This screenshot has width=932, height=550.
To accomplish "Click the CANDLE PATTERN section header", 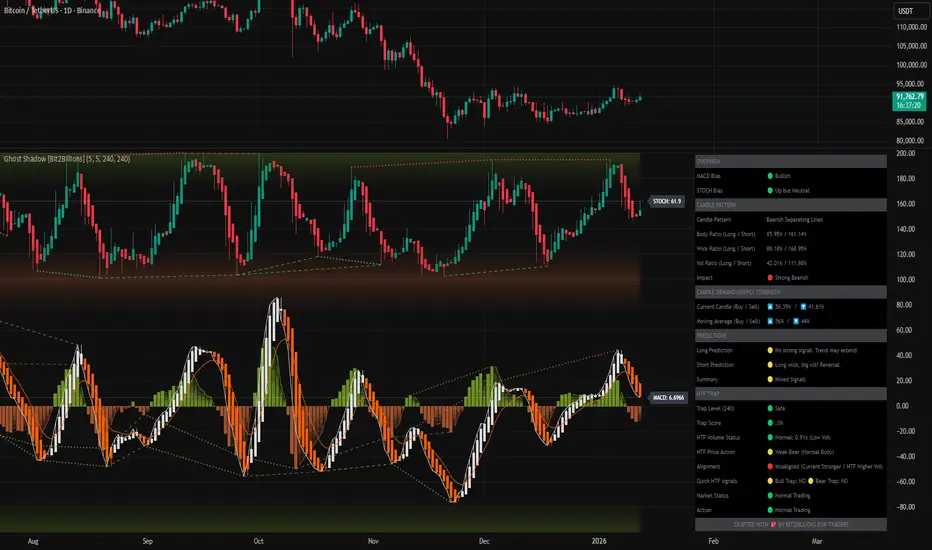I will [x=791, y=205].
